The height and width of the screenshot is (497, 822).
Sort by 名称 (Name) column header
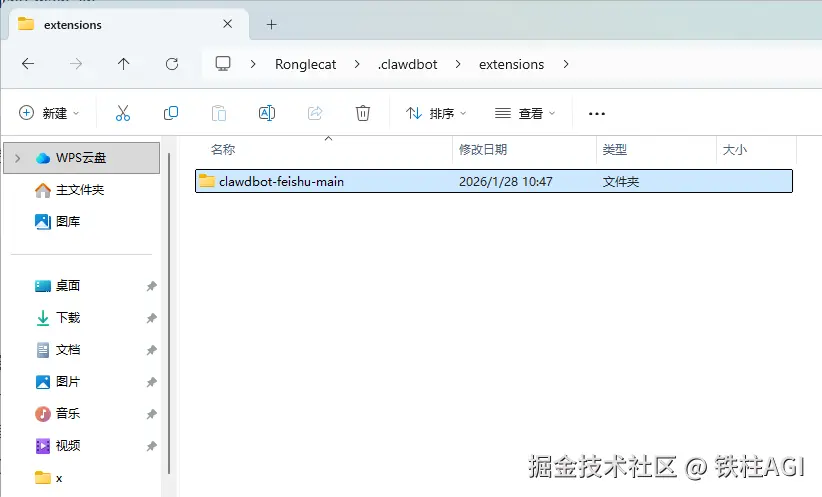[x=223, y=150]
